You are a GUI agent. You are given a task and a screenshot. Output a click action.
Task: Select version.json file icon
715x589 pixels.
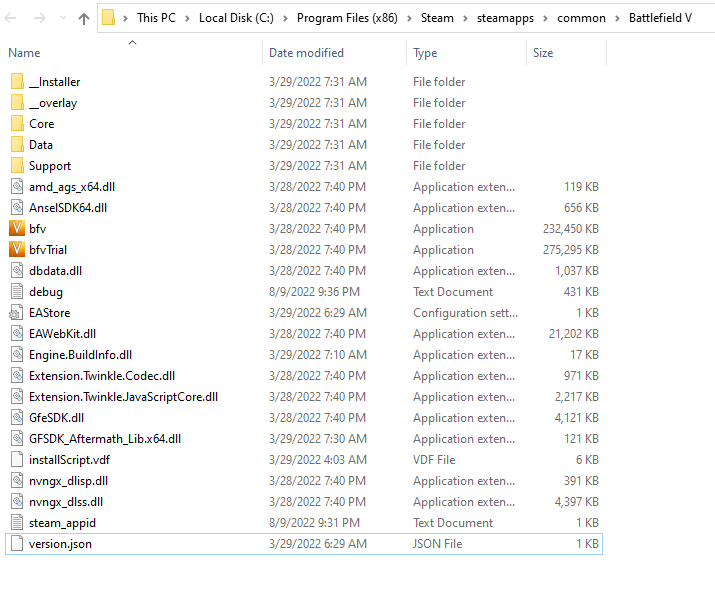17,543
